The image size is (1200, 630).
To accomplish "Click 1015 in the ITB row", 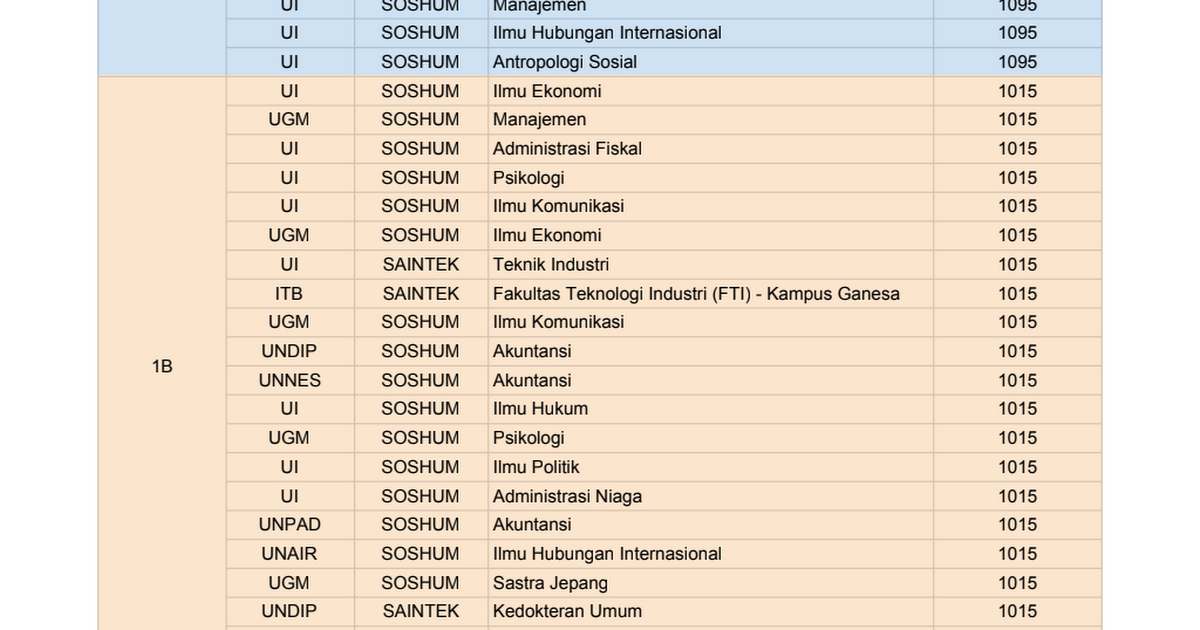I will tap(1017, 293).
